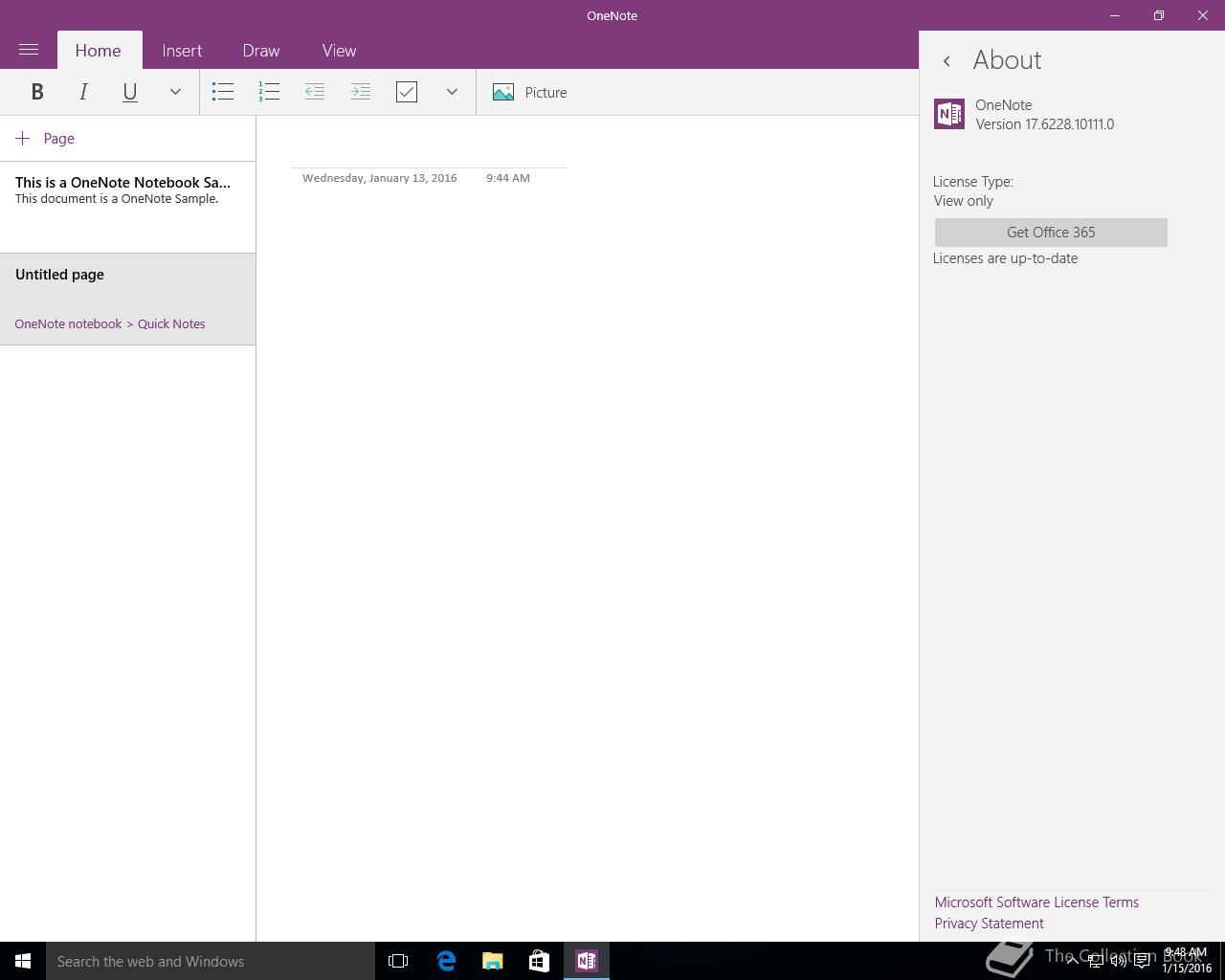
Task: Open the Privacy Statement link
Action: [989, 924]
